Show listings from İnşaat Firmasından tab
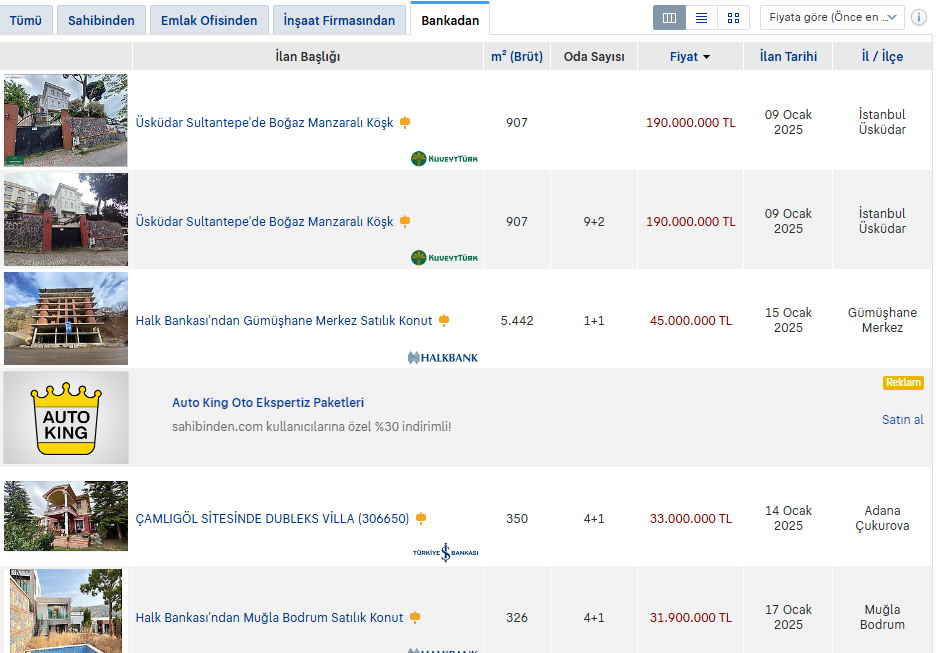 tap(339, 20)
